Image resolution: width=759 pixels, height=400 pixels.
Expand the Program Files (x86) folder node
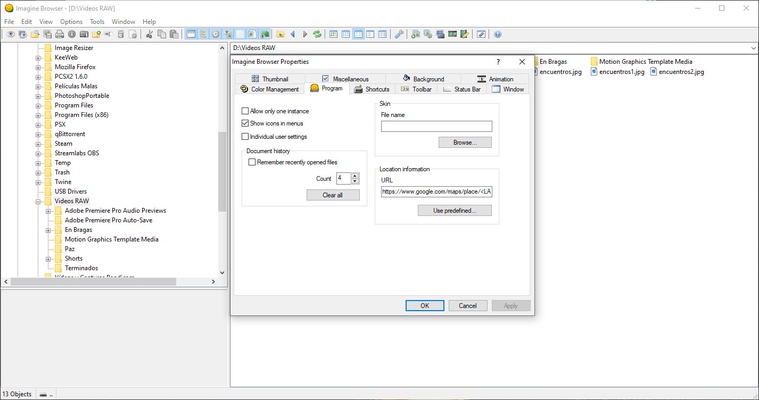38,115
